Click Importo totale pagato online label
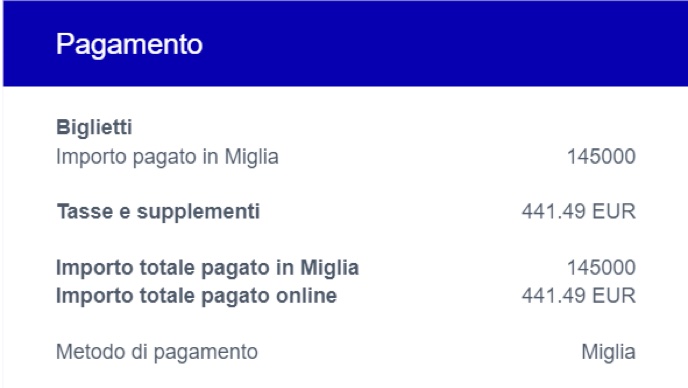Viewport: 688px width, 388px height. pos(197,296)
